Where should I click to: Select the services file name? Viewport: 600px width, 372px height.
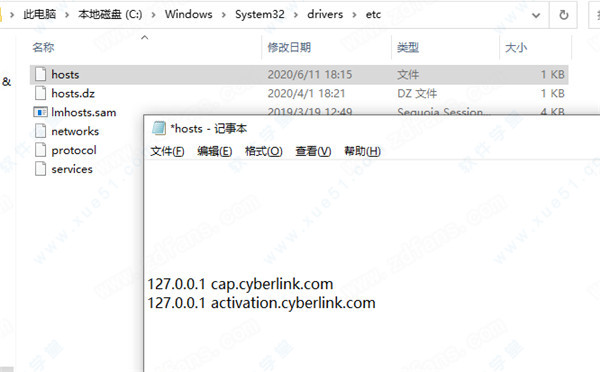pyautogui.click(x=72, y=169)
